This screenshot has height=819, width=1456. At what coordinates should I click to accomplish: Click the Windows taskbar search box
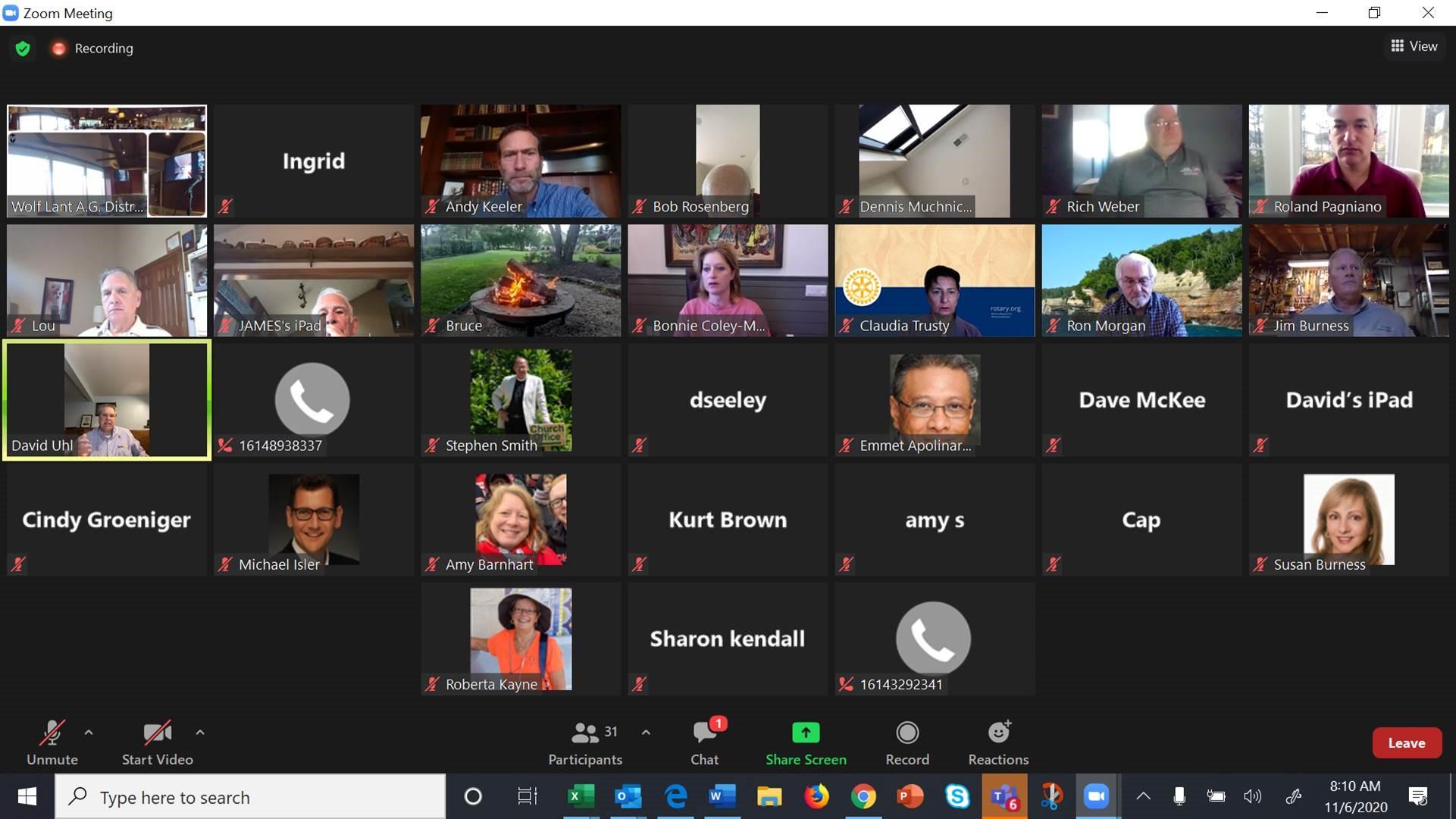click(x=250, y=797)
